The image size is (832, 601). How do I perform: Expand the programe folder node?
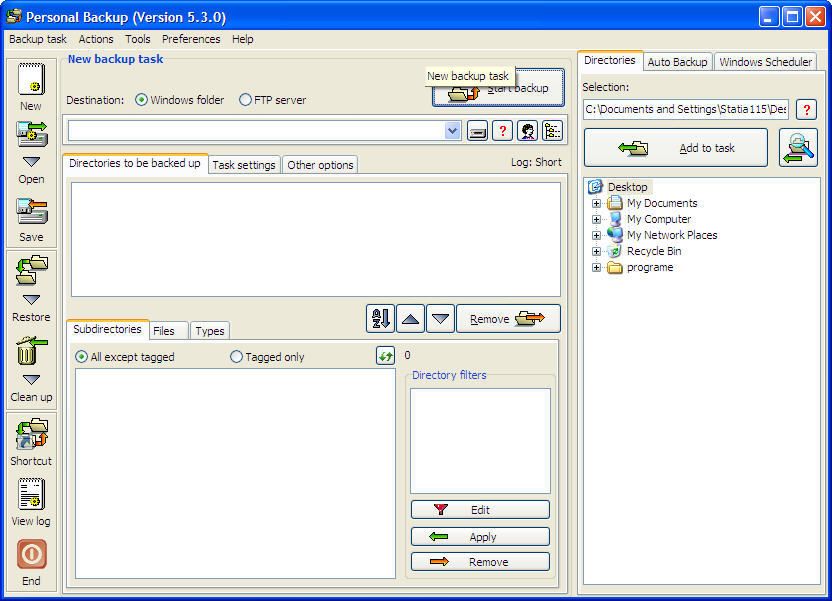coord(596,267)
